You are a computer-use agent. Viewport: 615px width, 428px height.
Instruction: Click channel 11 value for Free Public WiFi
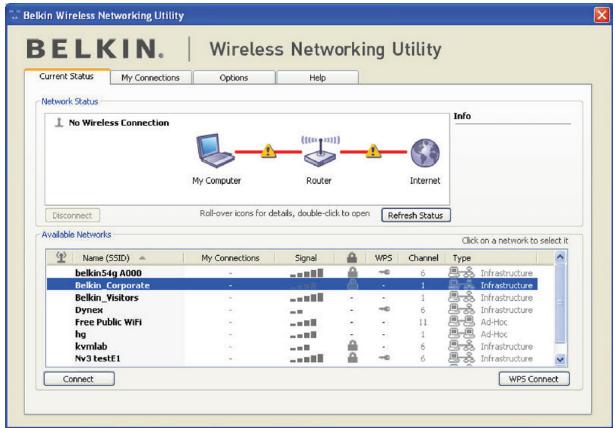422,322
